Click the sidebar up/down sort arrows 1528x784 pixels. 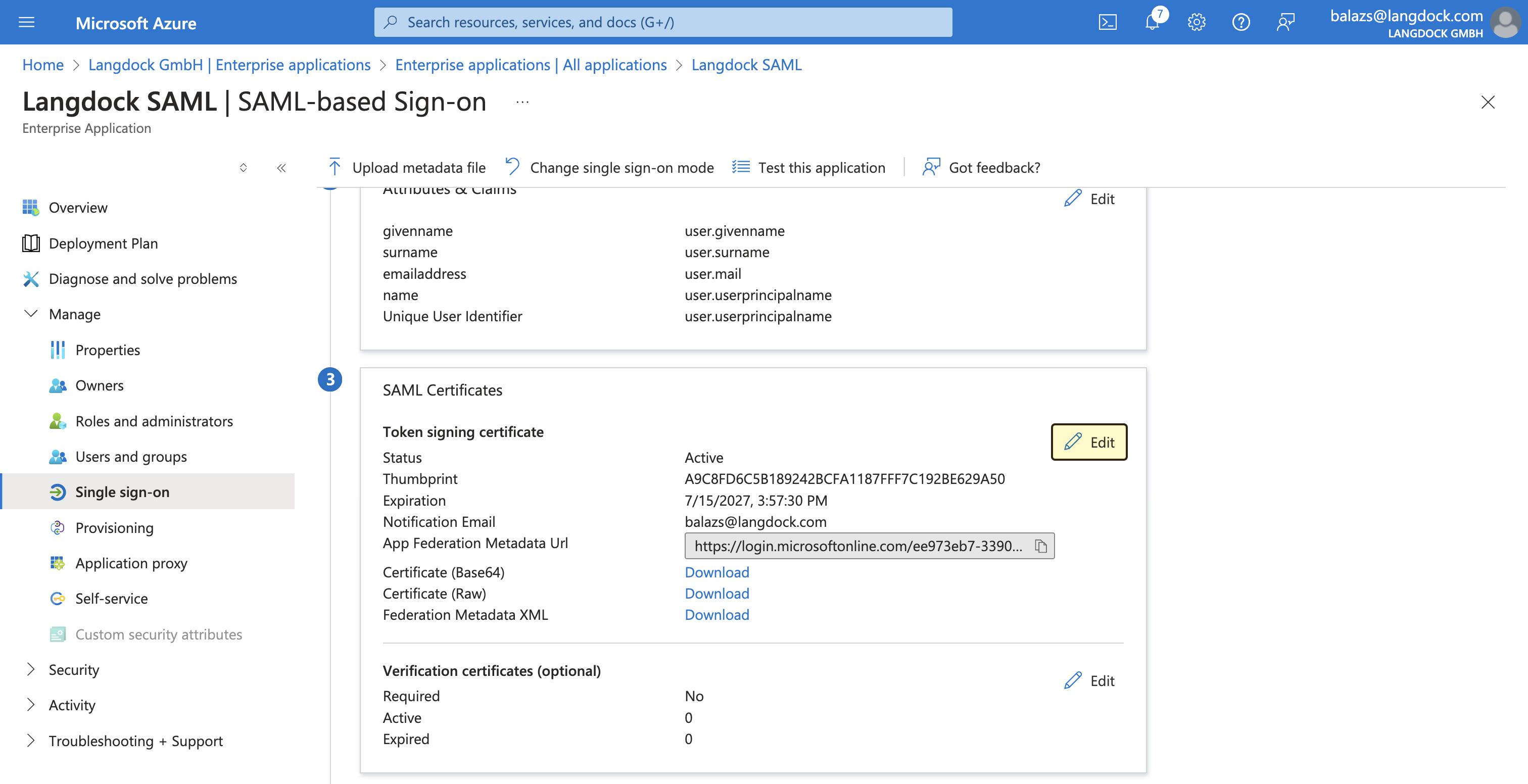[x=243, y=168]
